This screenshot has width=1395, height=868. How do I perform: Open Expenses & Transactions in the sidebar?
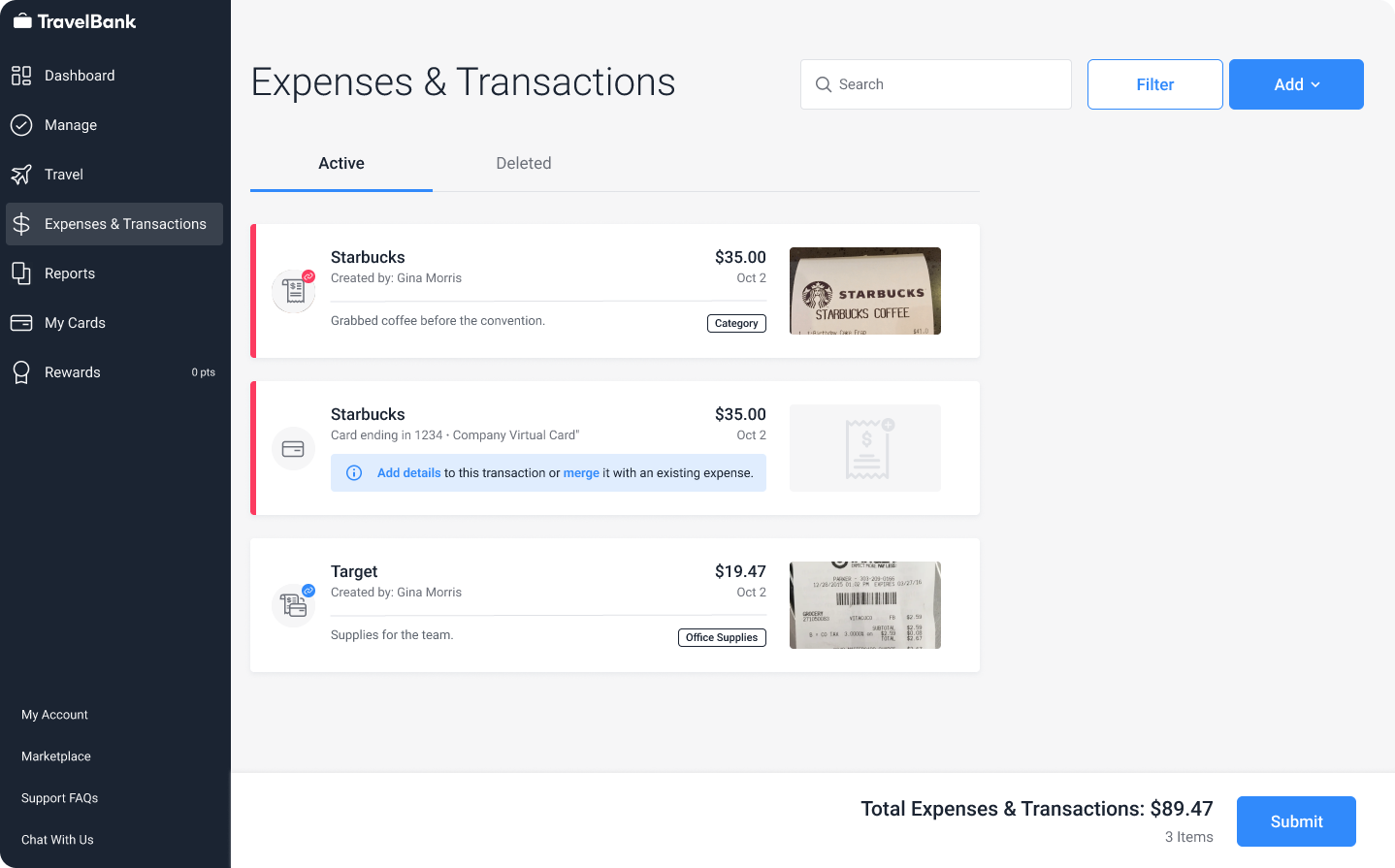point(114,224)
